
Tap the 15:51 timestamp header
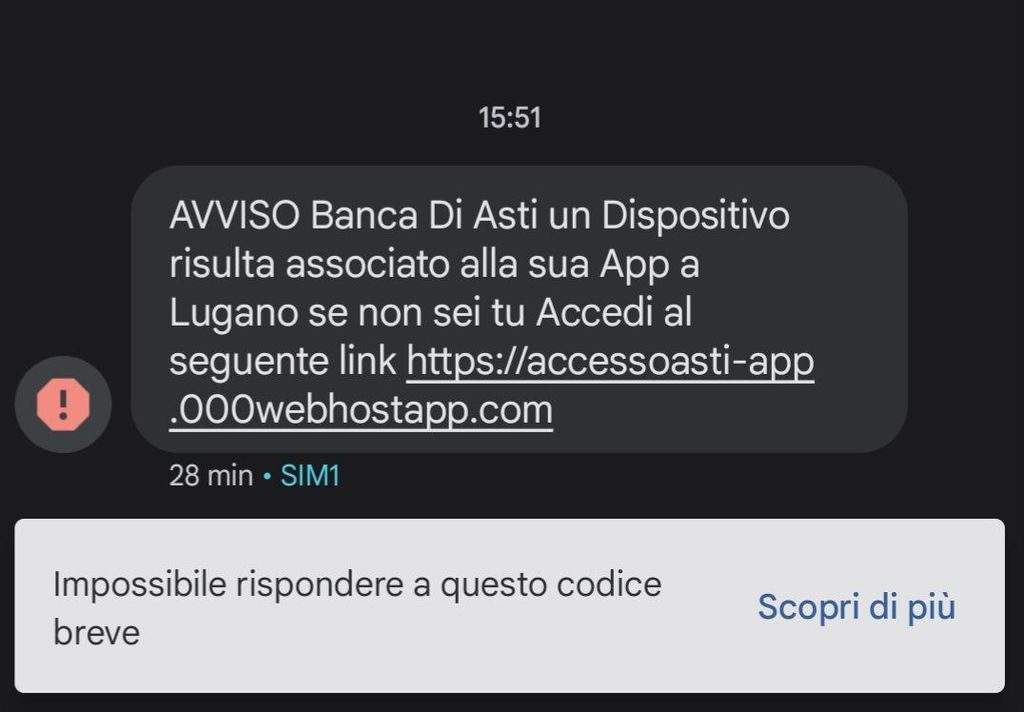point(510,118)
